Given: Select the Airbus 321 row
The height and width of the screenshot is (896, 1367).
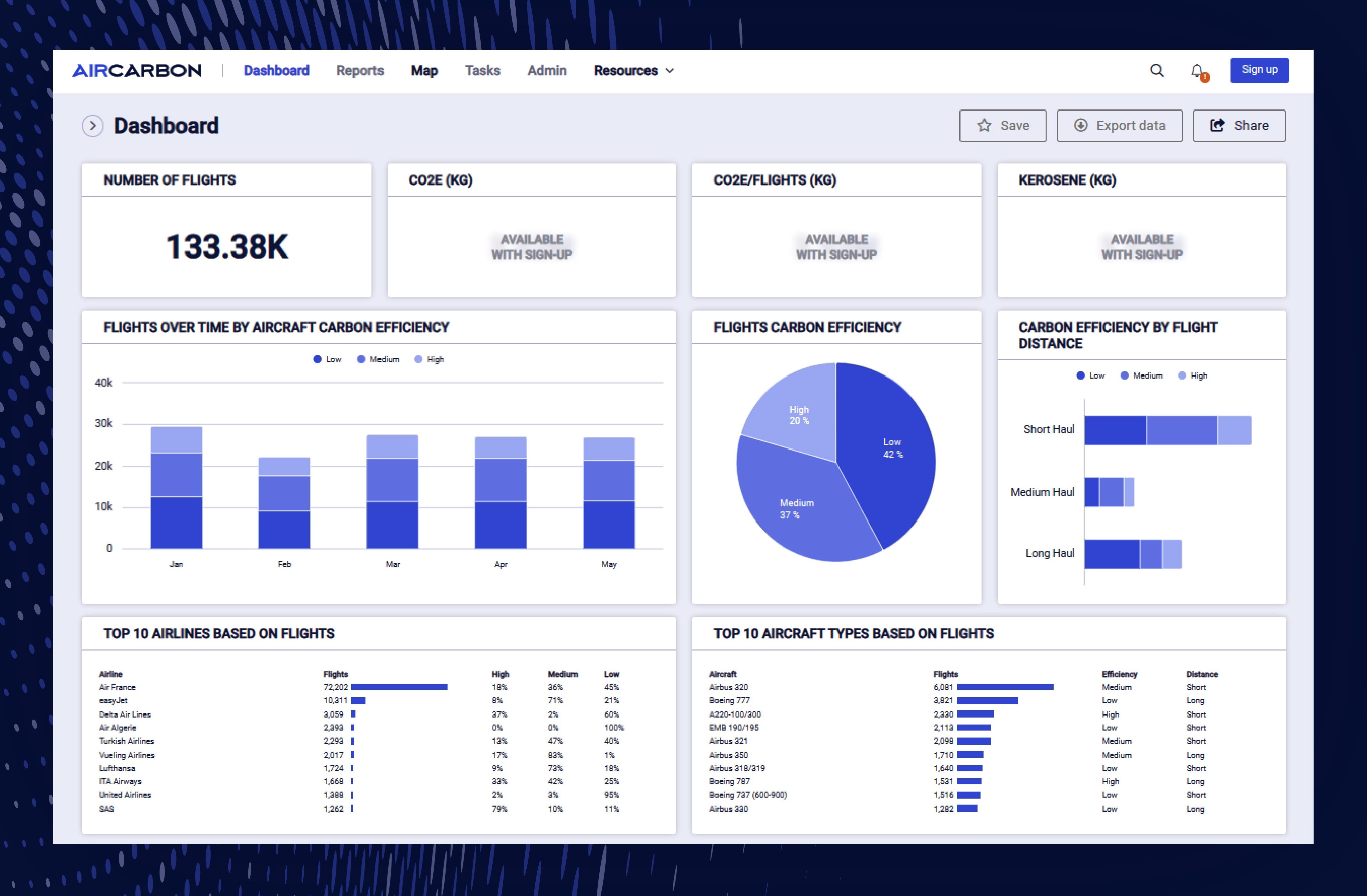Looking at the screenshot, I should (x=964, y=741).
